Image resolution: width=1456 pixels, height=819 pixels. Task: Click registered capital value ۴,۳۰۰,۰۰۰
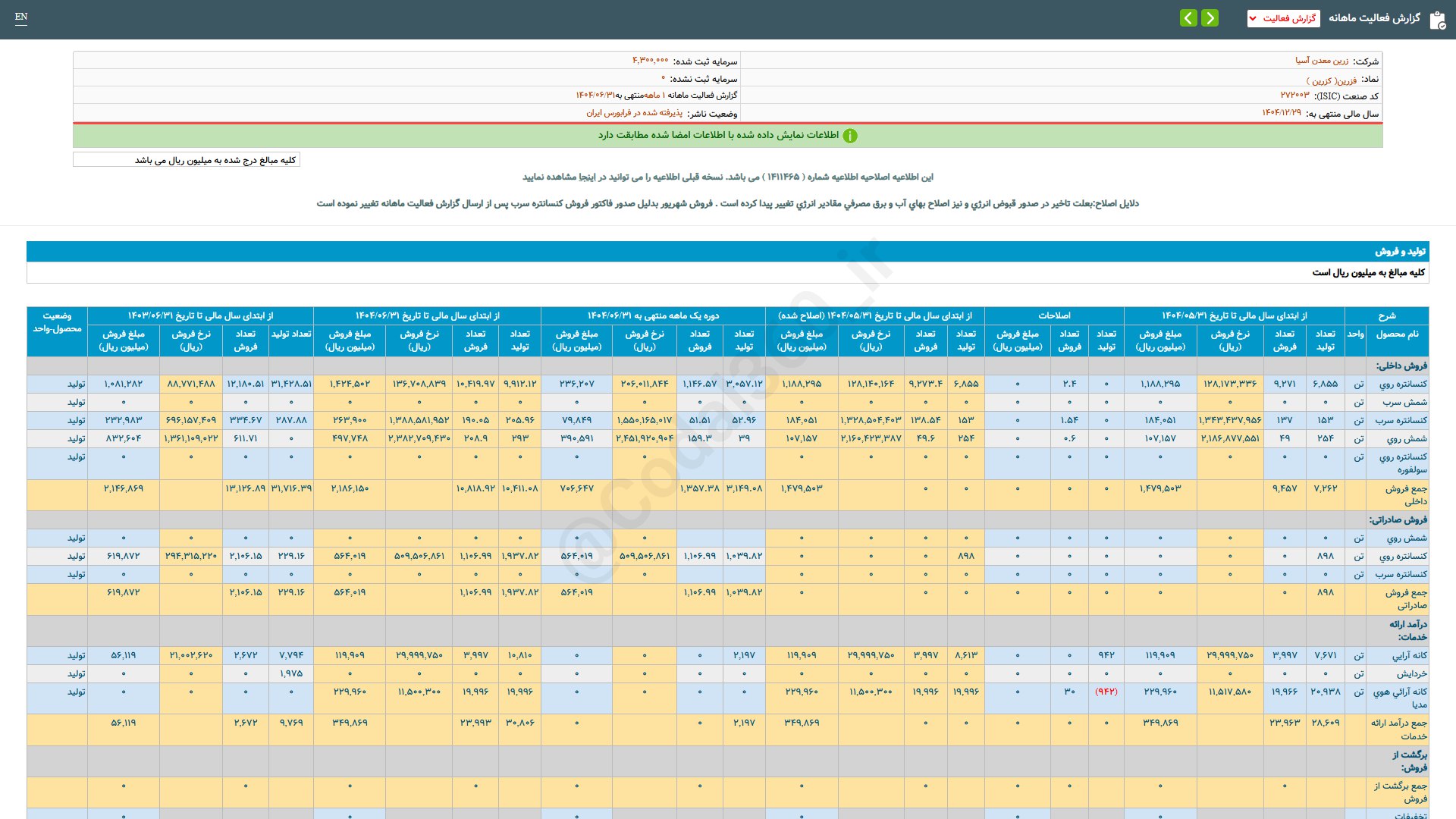(x=650, y=61)
